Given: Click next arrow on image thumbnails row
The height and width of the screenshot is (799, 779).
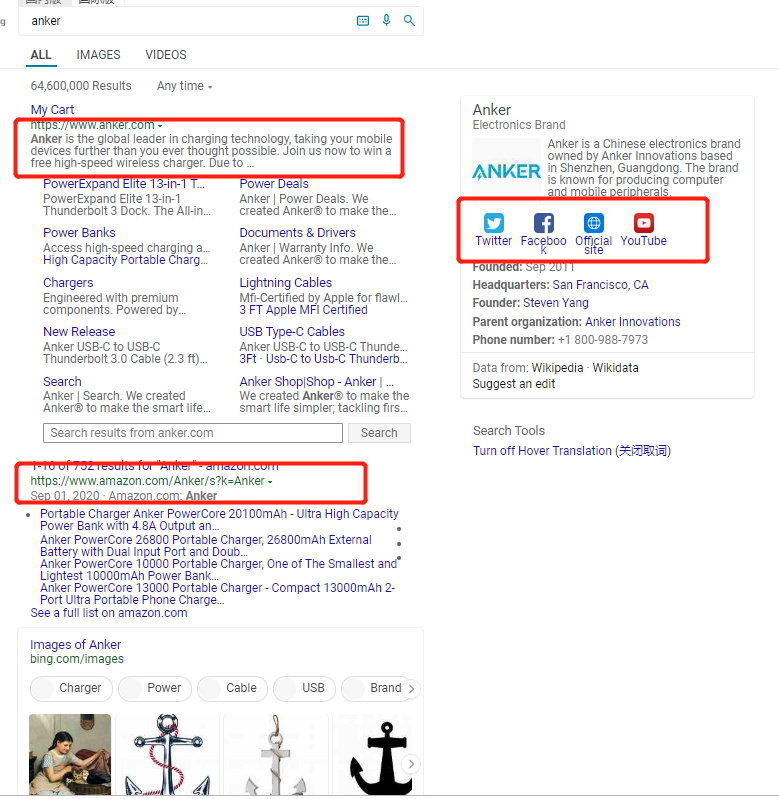Looking at the screenshot, I should click(x=411, y=764).
